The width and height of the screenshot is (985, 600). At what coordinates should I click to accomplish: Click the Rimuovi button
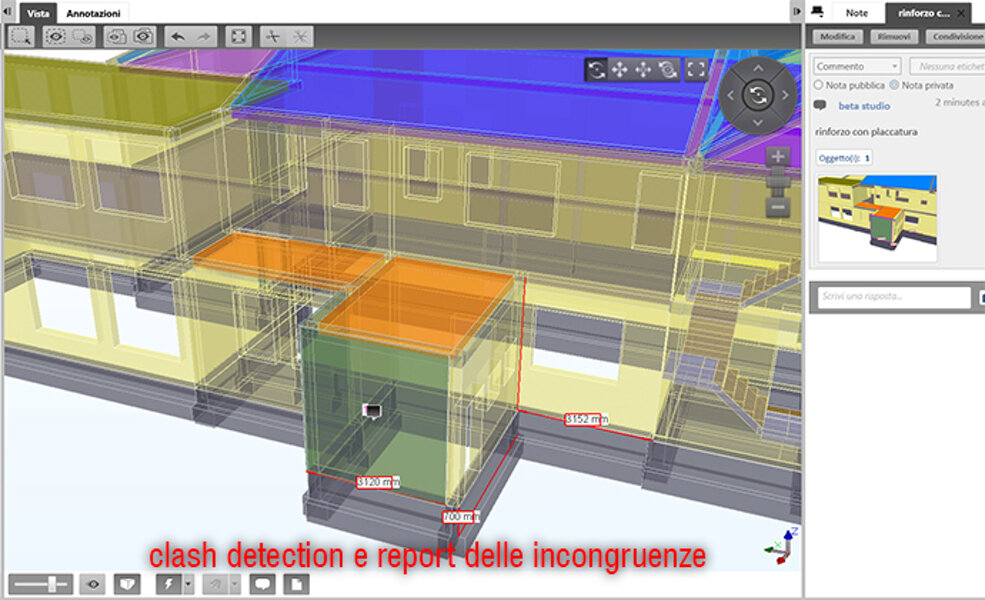(x=893, y=37)
